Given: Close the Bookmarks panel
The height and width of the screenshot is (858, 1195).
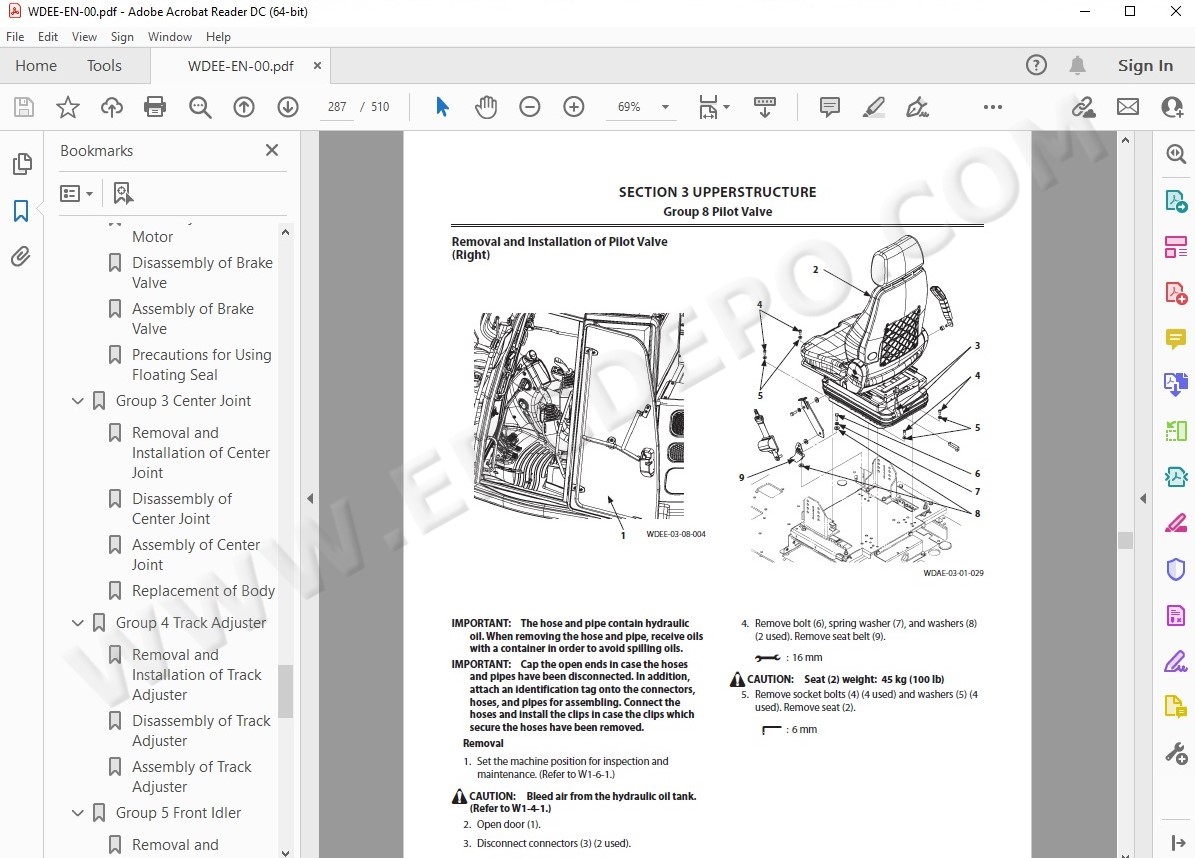Looking at the screenshot, I should point(272,150).
